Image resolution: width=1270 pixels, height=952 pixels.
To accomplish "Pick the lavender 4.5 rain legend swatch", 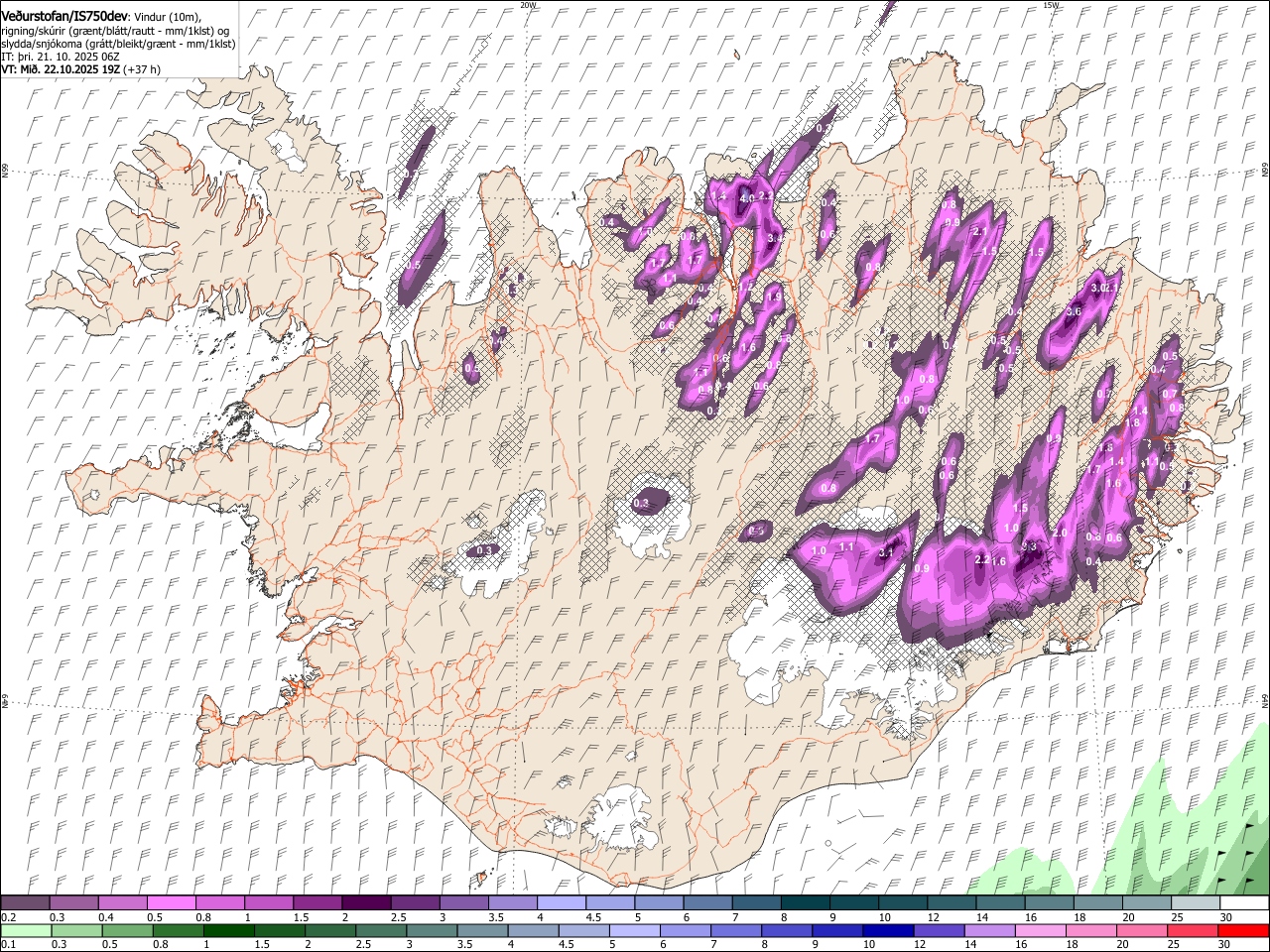I will tap(583, 930).
